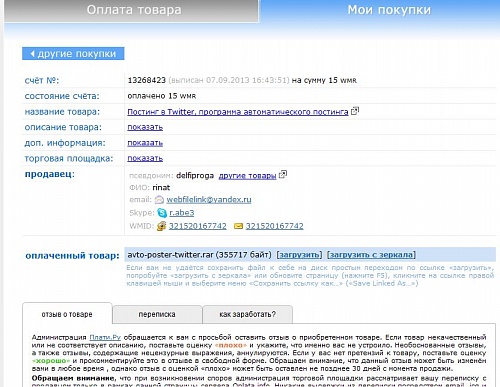Open the как заработать? tab
500x387 pixels.
(248, 314)
